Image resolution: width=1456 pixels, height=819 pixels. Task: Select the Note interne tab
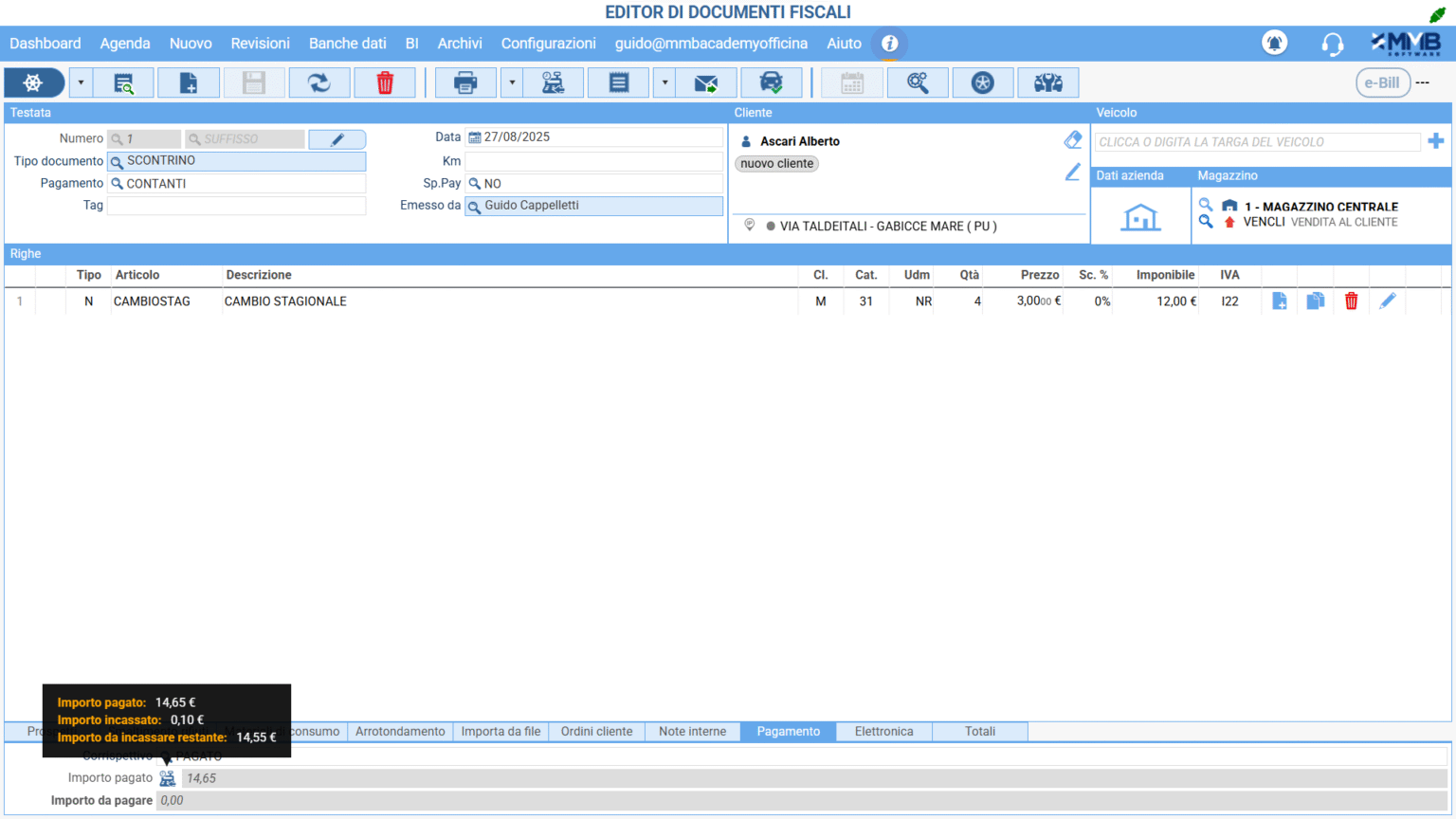[692, 732]
